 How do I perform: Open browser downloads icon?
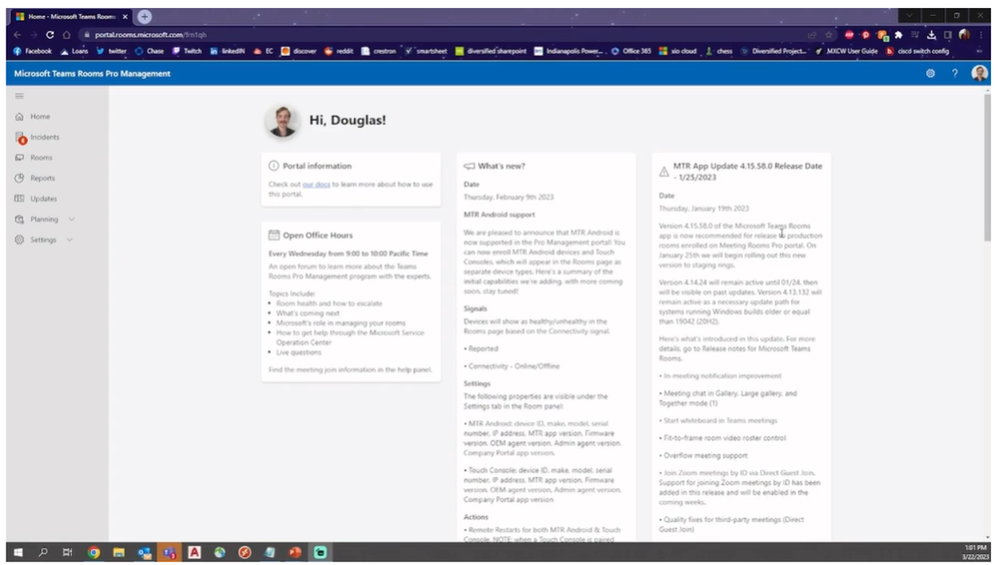931,35
